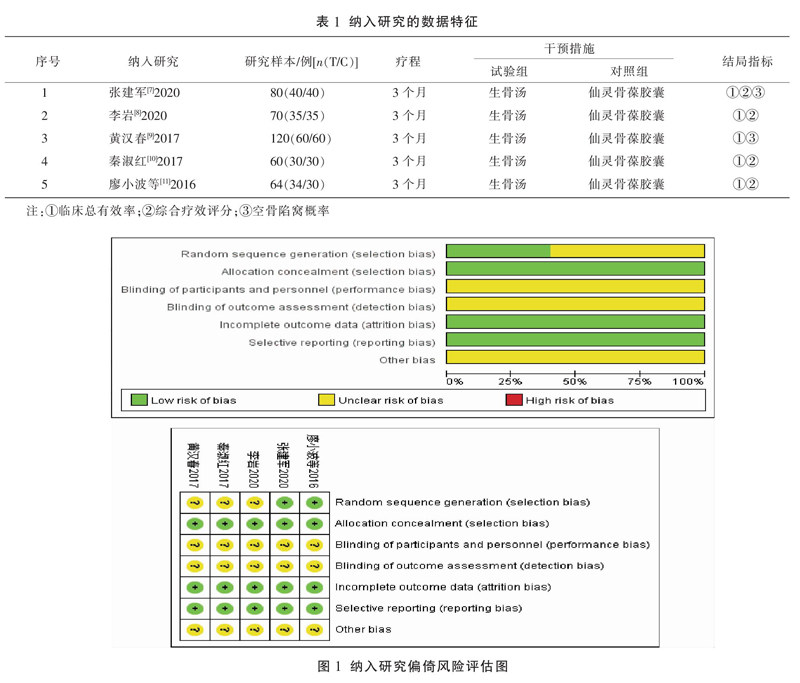
Task: Click the green Allocation concealment bar
Action: coord(576,269)
